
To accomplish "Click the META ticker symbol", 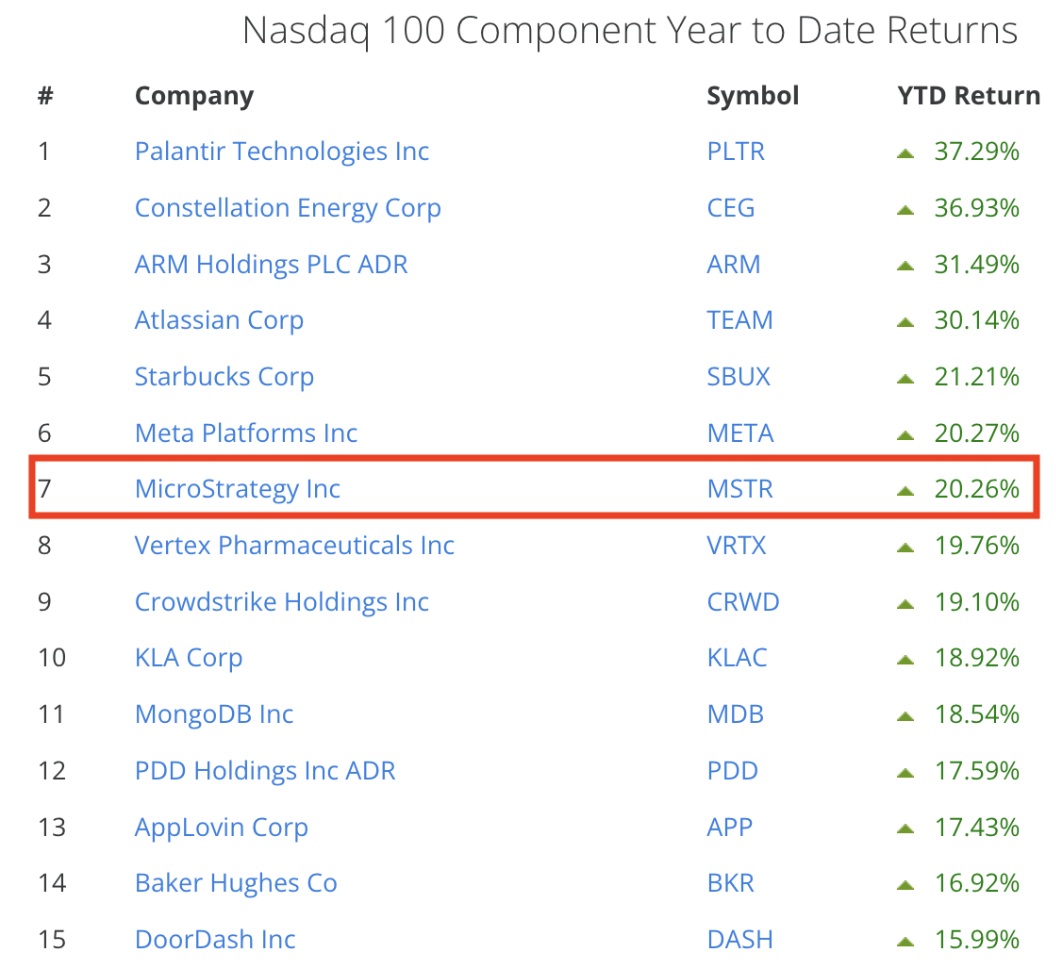I will tap(740, 433).
